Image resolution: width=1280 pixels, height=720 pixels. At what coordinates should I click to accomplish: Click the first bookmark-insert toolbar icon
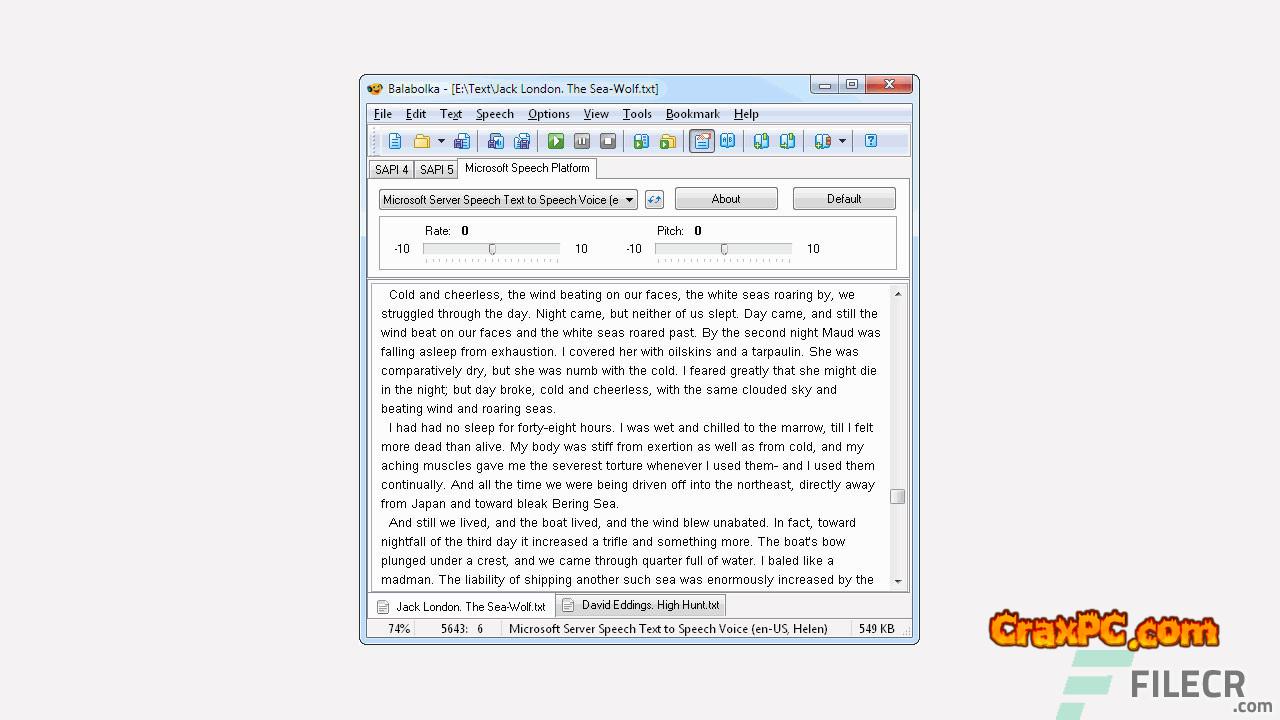pos(762,141)
